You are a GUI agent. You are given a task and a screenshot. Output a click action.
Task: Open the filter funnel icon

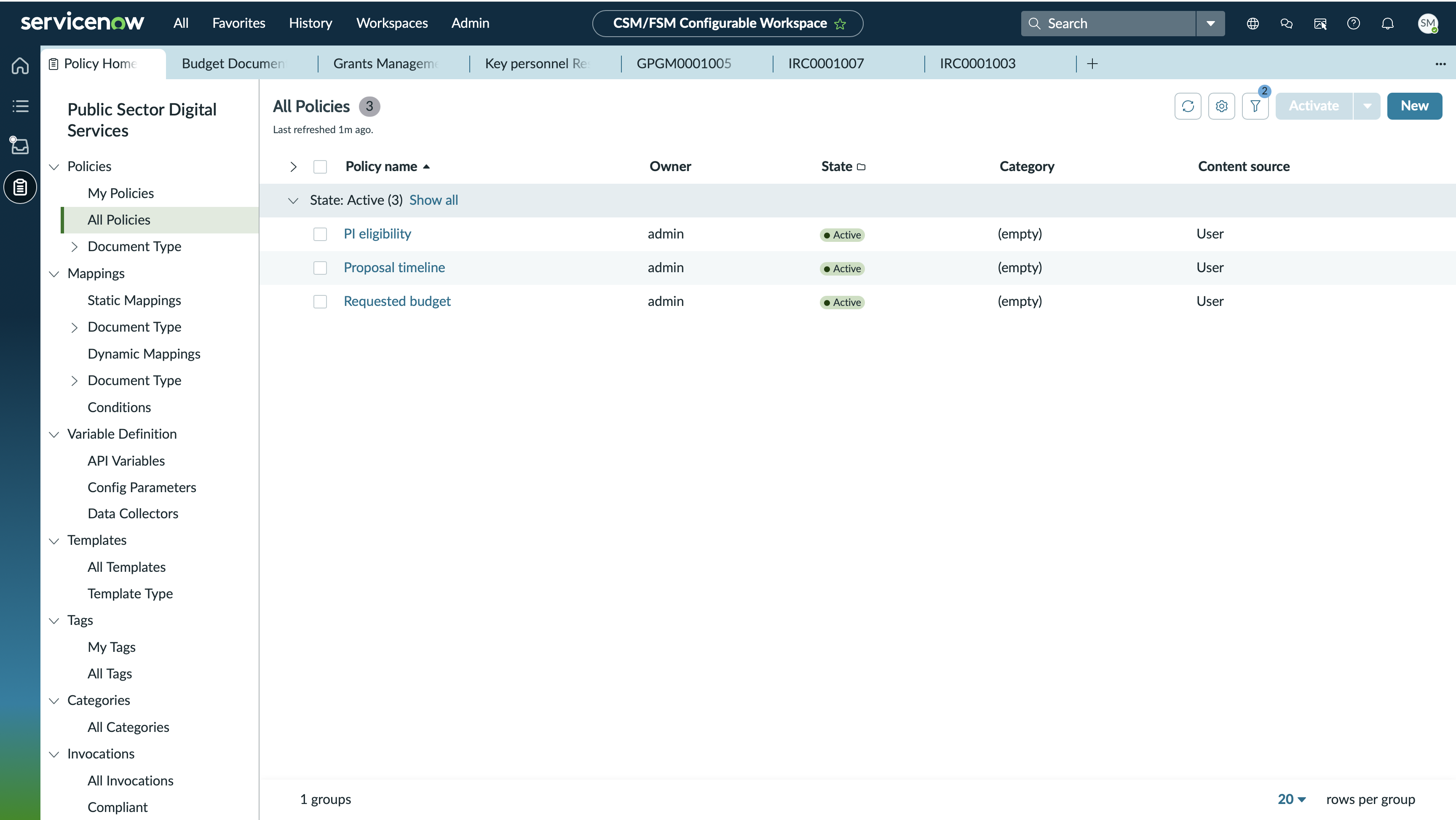[x=1255, y=106]
